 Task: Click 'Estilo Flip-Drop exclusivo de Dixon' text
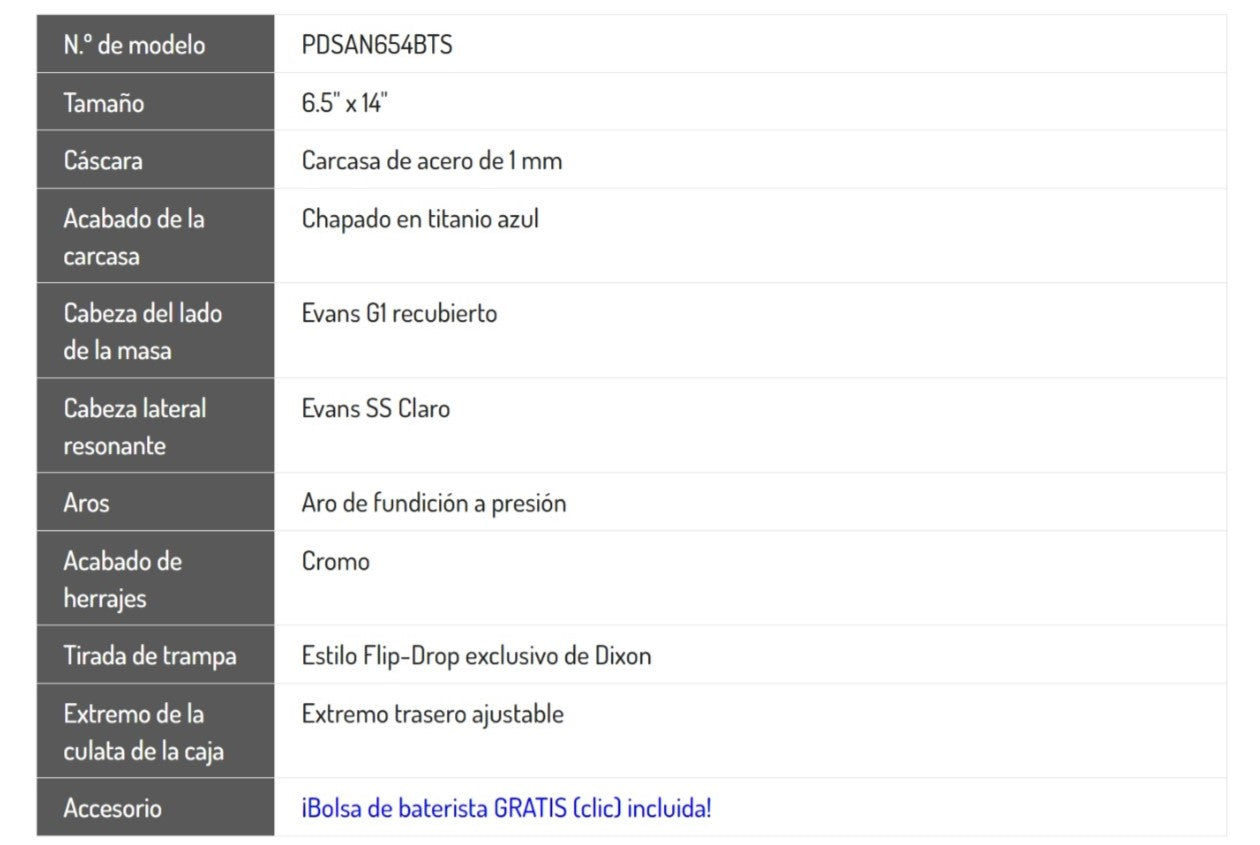tap(476, 656)
